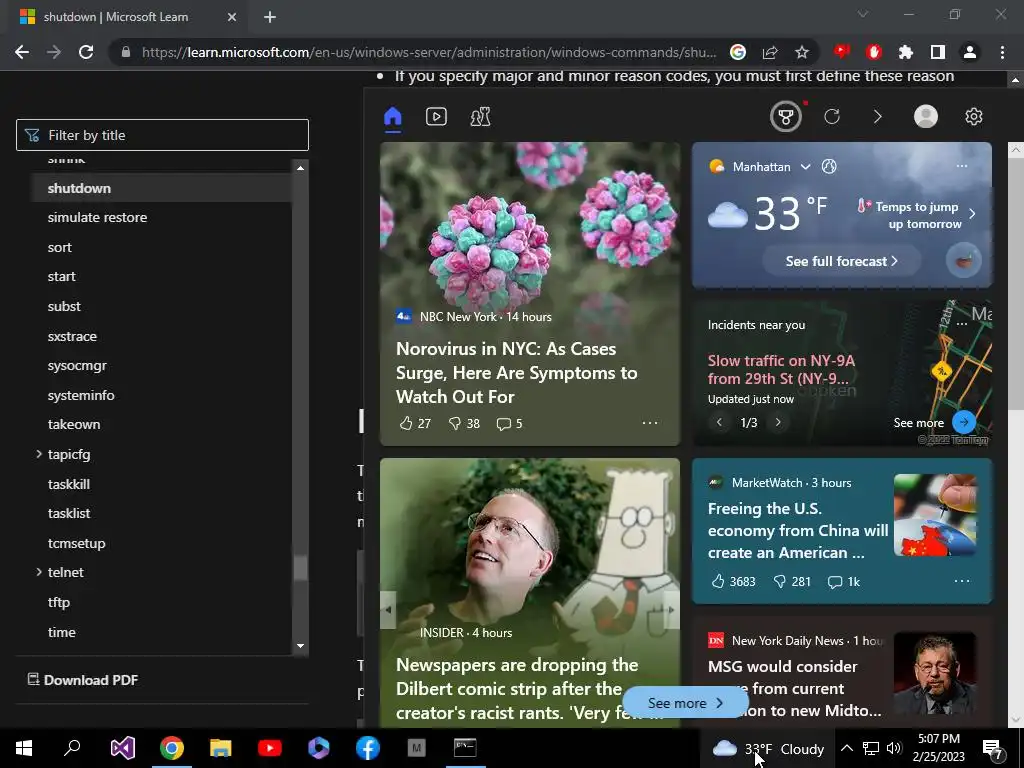
Task: Open Temps to jump up tomorrow alert
Action: point(917,215)
